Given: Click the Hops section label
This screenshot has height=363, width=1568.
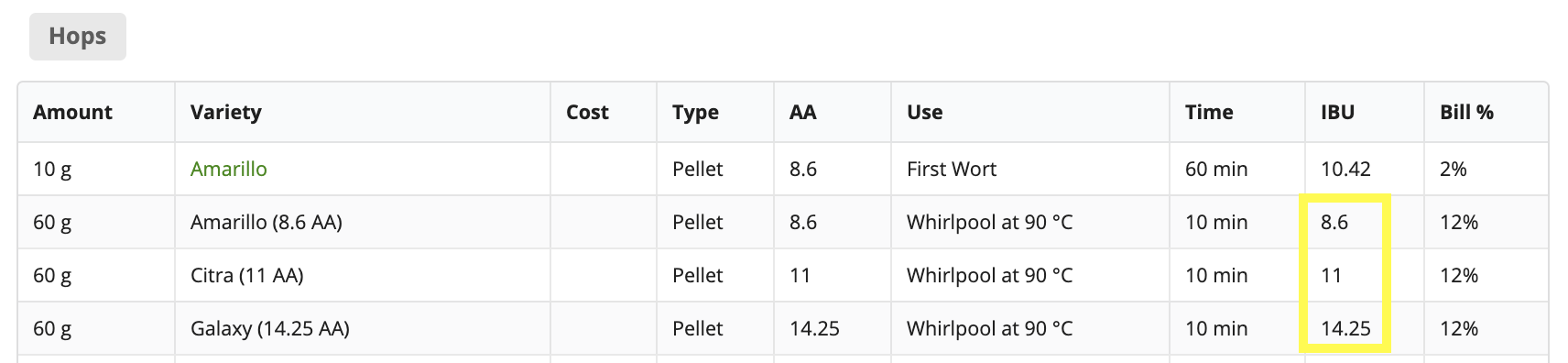Looking at the screenshot, I should point(78,37).
